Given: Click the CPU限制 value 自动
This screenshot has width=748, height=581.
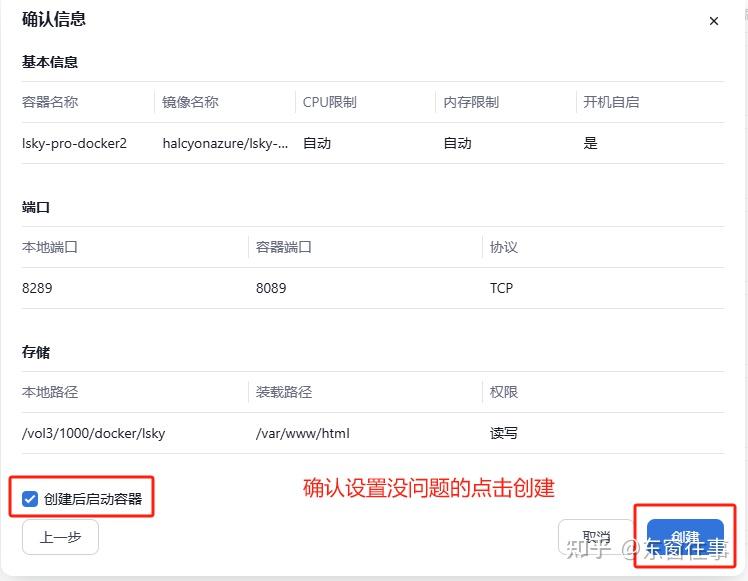Looking at the screenshot, I should click(x=317, y=143).
